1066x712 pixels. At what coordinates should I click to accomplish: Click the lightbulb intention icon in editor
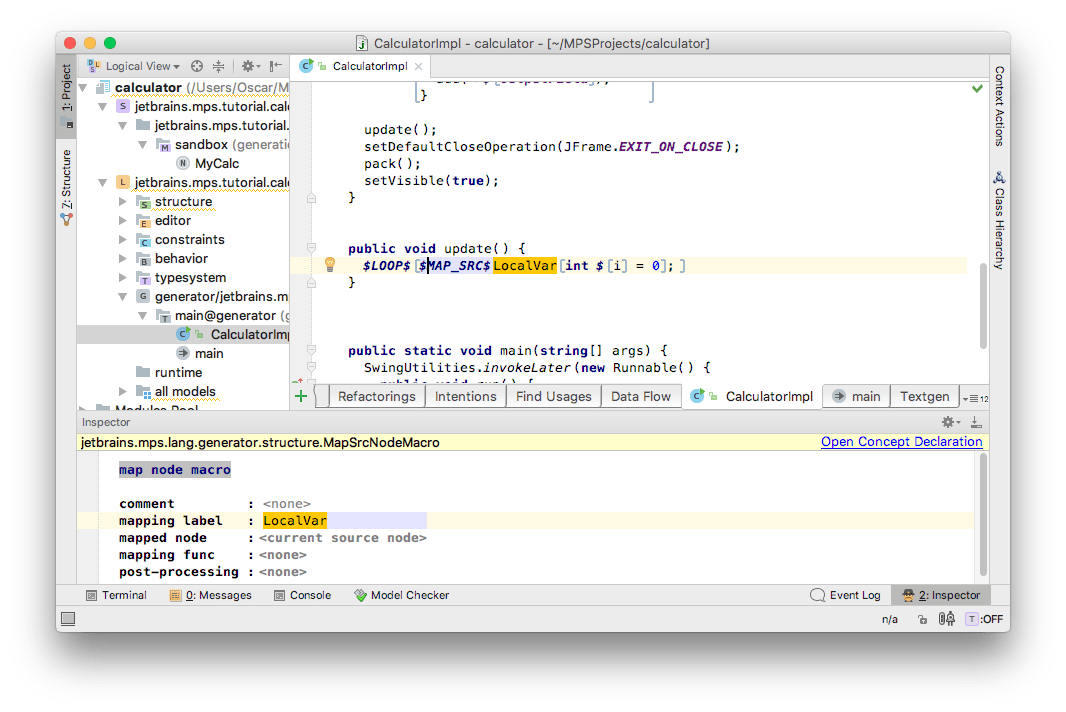coord(329,265)
